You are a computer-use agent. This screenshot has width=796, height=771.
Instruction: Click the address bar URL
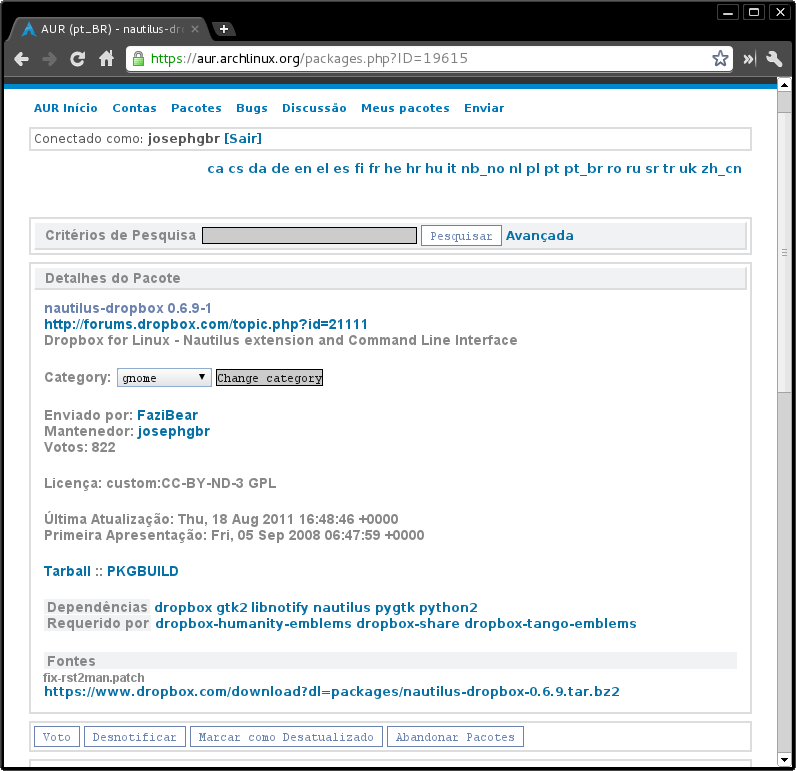(x=420, y=59)
